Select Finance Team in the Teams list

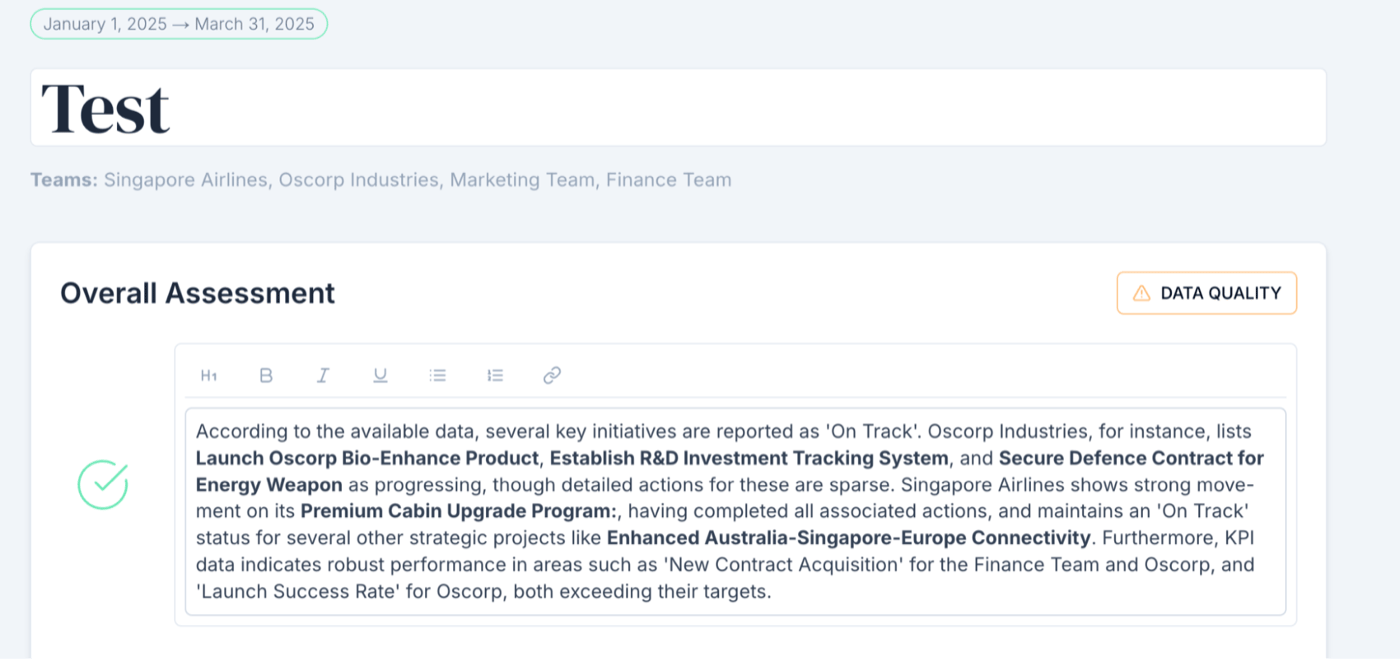click(669, 180)
